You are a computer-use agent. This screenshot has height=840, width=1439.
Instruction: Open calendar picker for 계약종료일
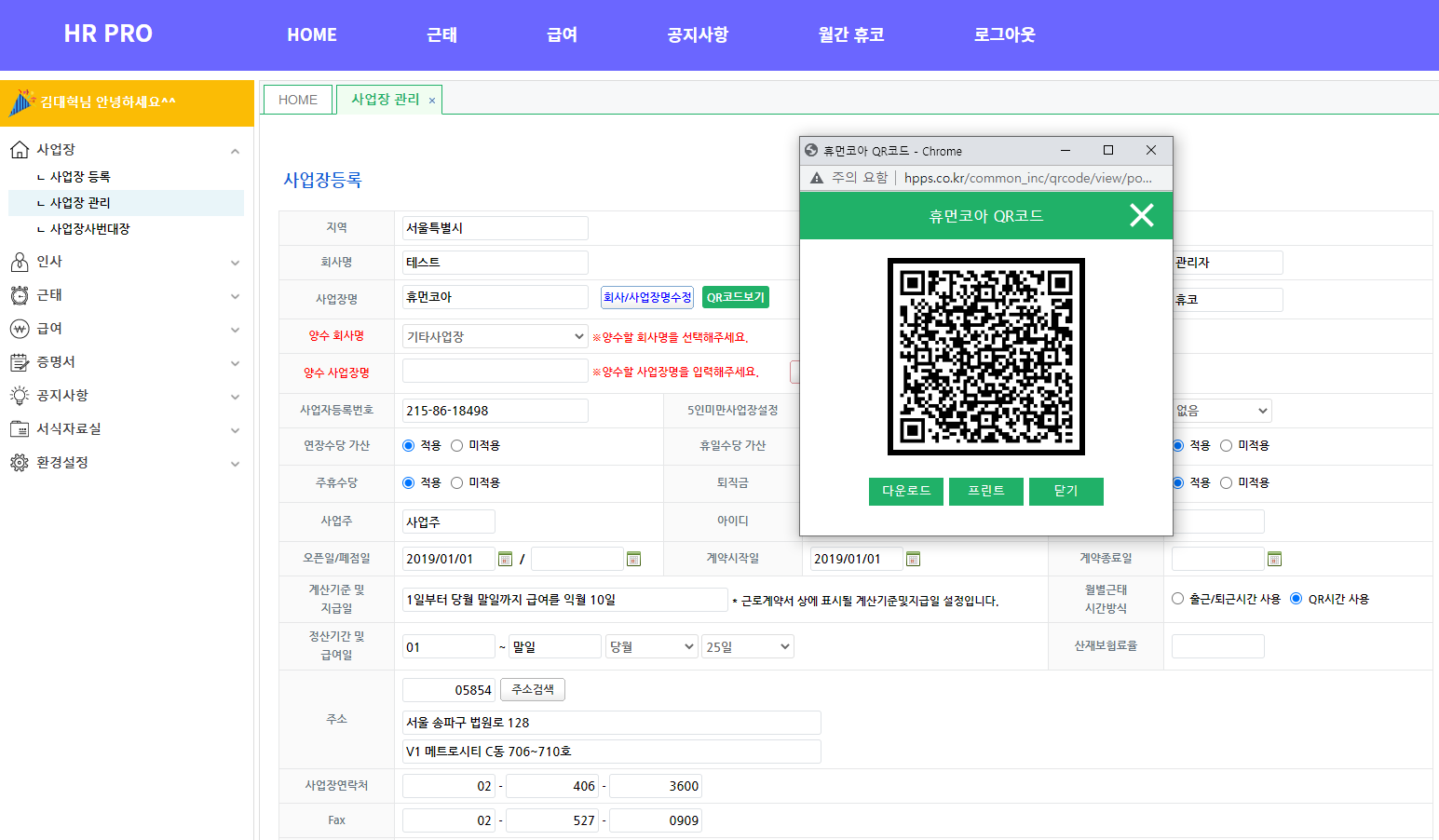1274,559
